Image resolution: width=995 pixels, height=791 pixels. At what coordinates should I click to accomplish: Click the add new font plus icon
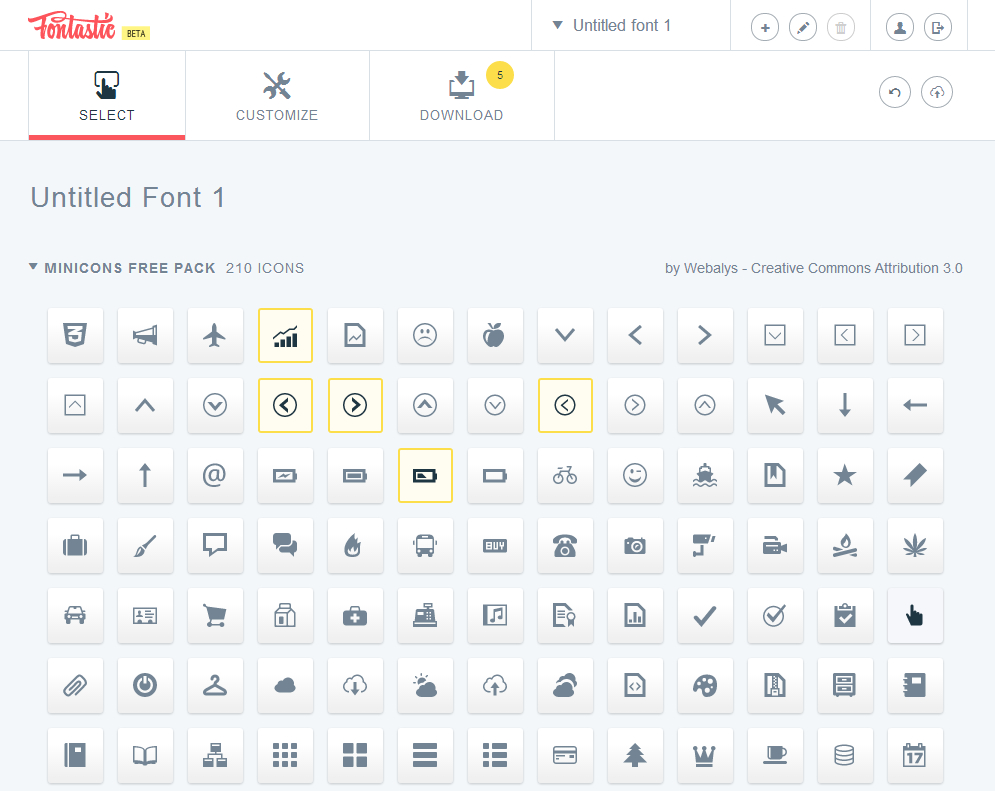coord(765,27)
